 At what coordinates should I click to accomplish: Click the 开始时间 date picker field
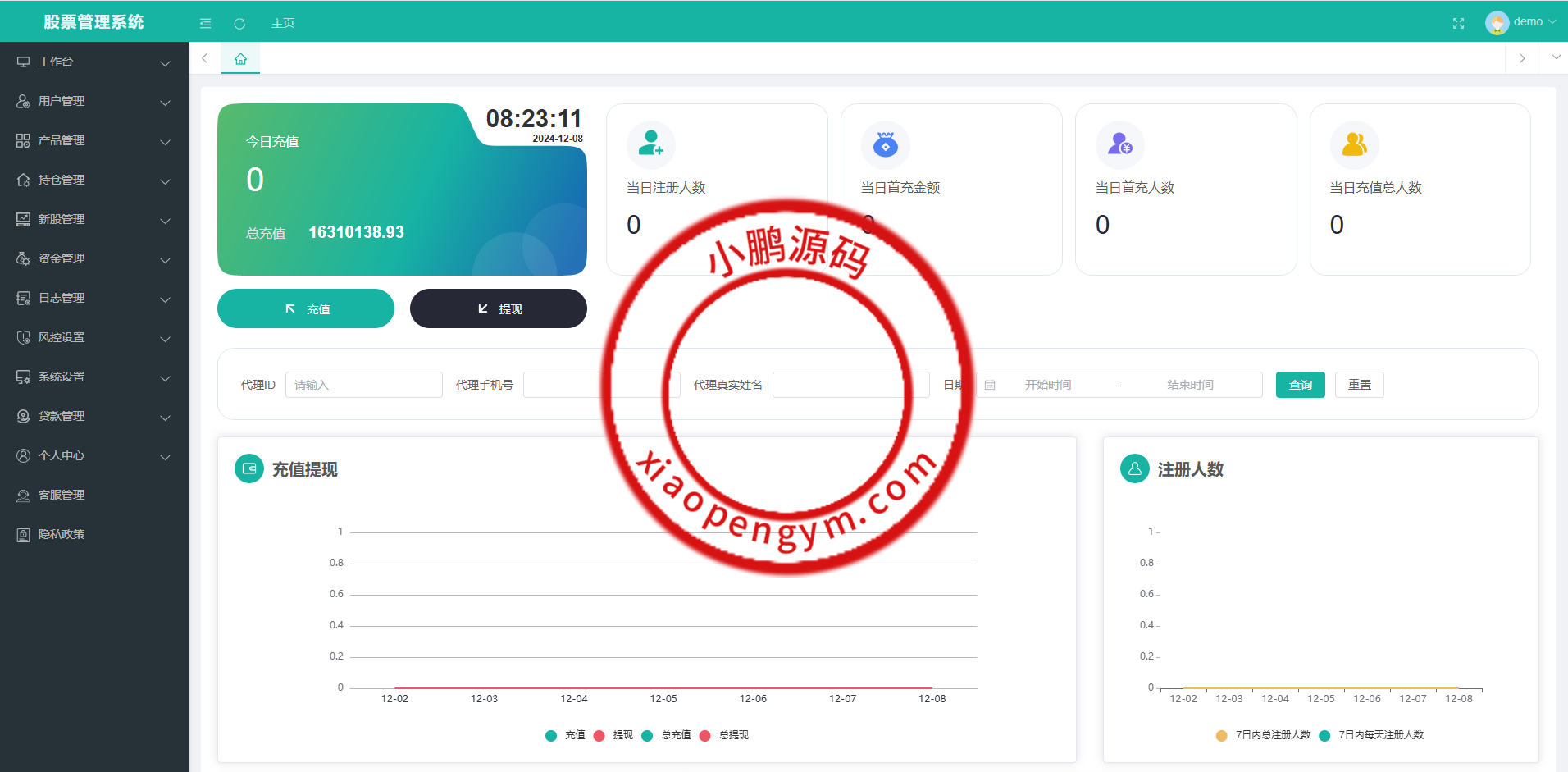pyautogui.click(x=1047, y=385)
